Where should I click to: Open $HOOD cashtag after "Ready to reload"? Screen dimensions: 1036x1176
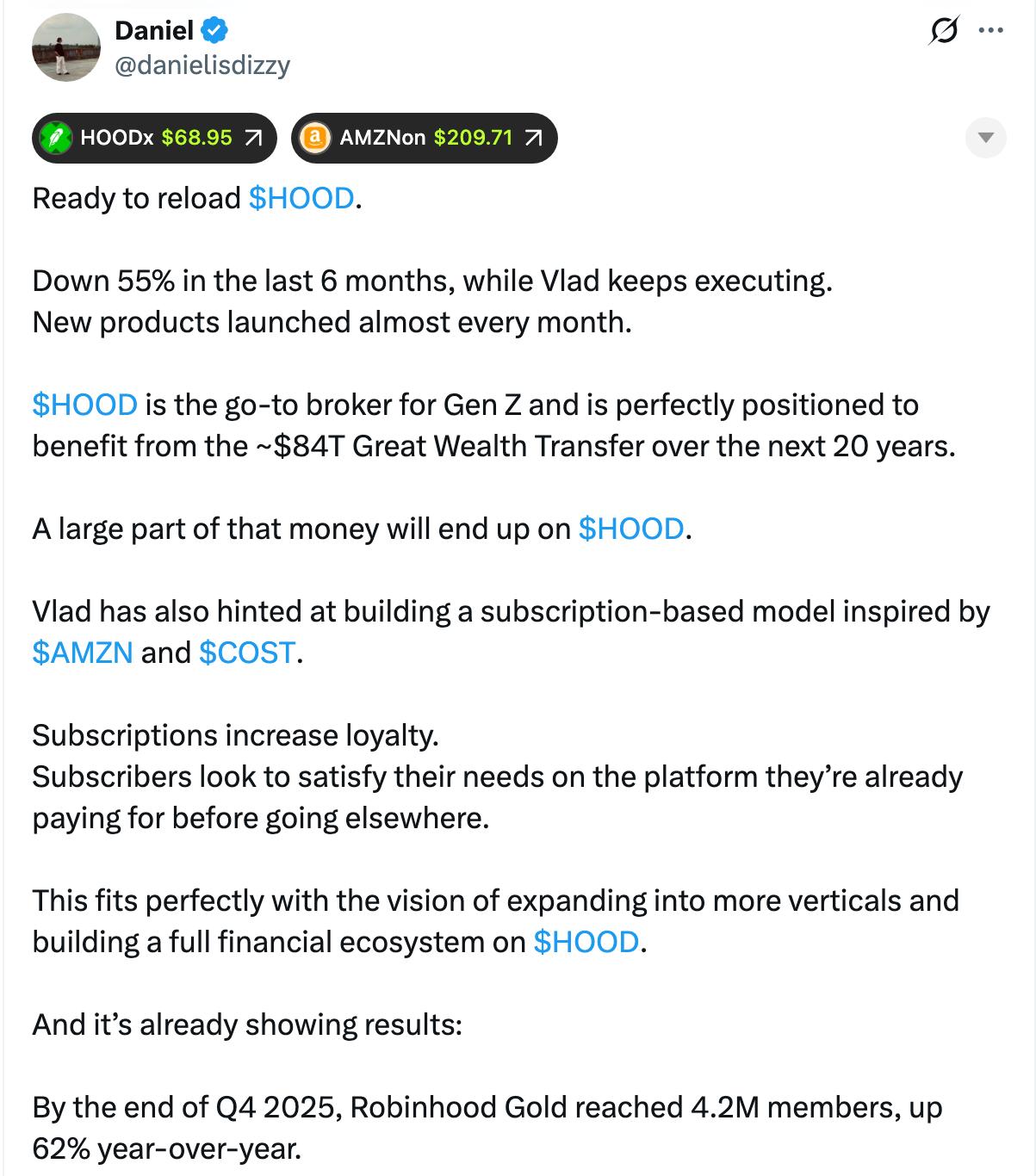301,199
